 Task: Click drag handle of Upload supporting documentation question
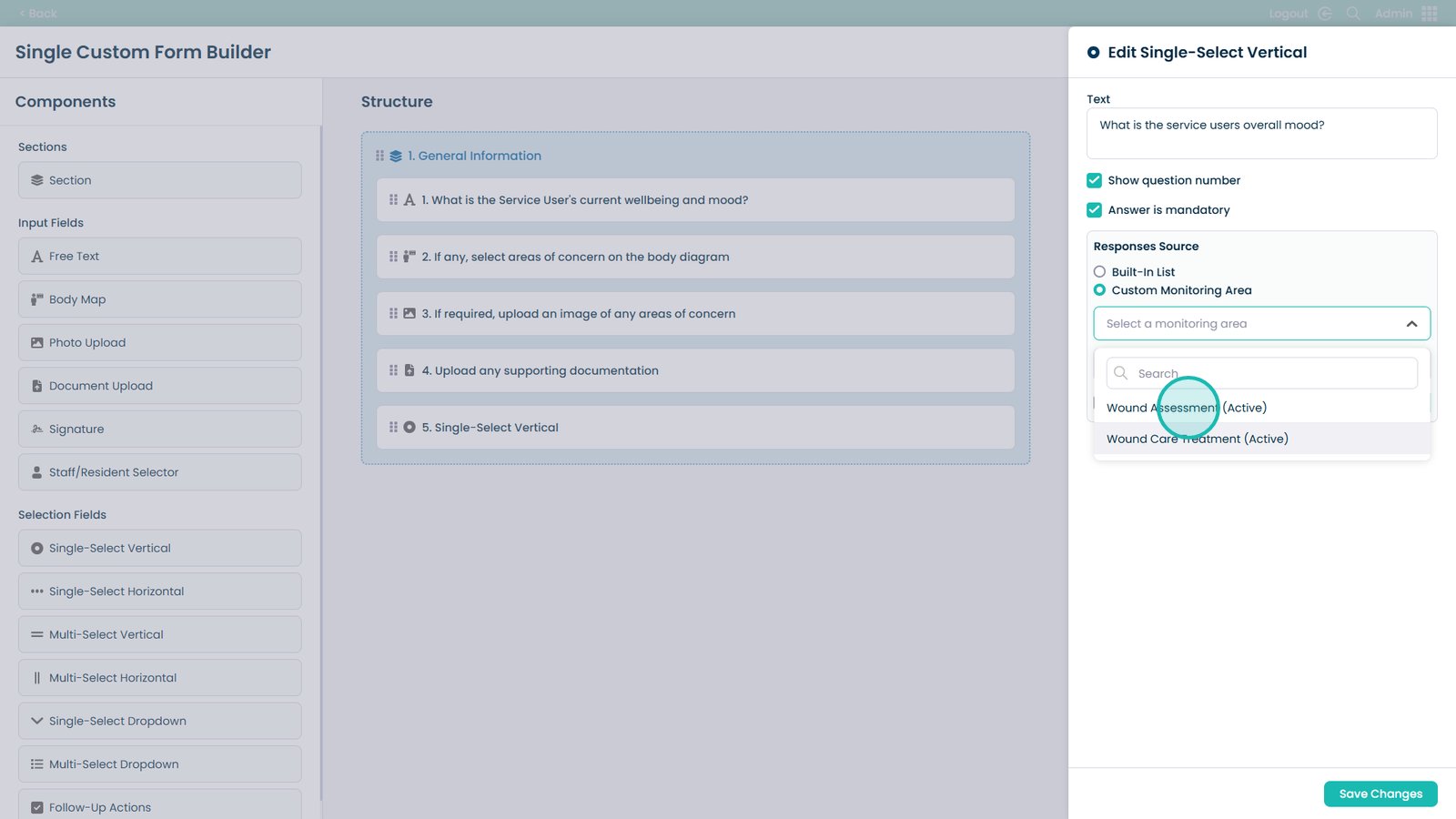[393, 370]
